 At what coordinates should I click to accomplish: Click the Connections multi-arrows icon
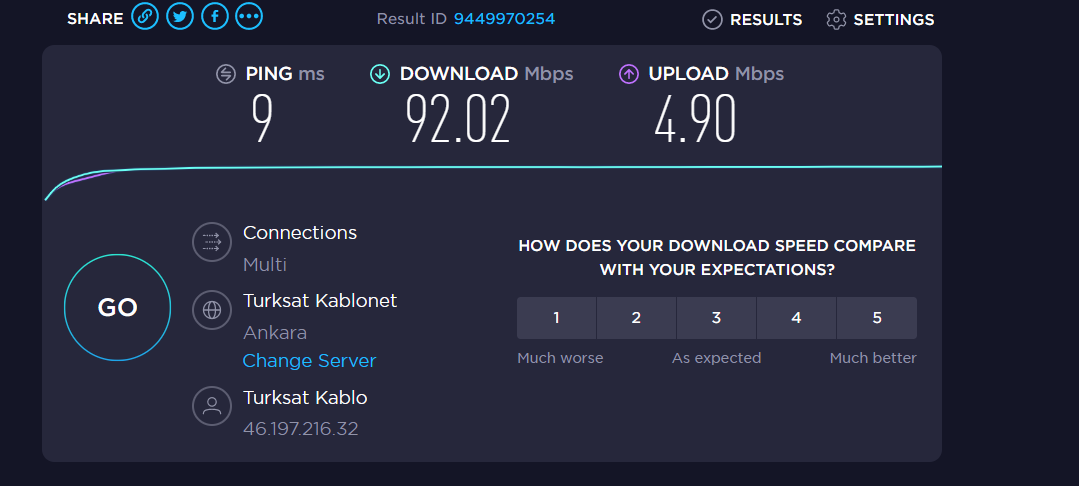211,242
